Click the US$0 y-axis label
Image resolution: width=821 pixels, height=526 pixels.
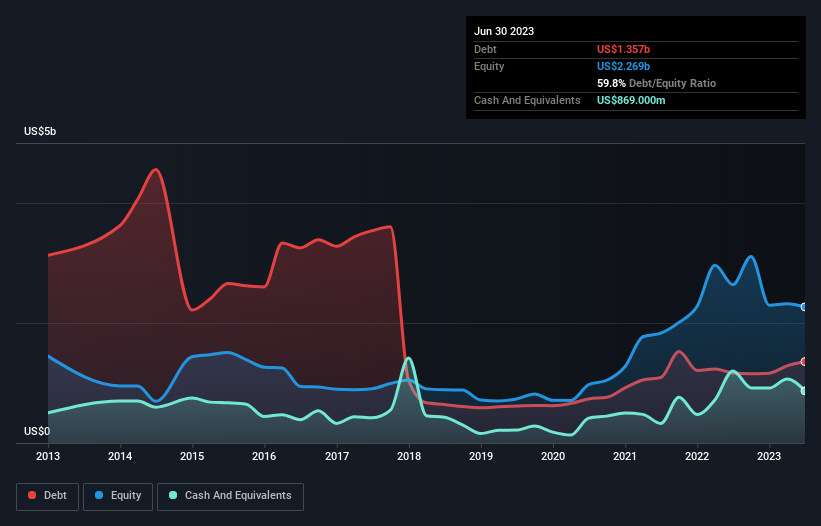[37, 431]
